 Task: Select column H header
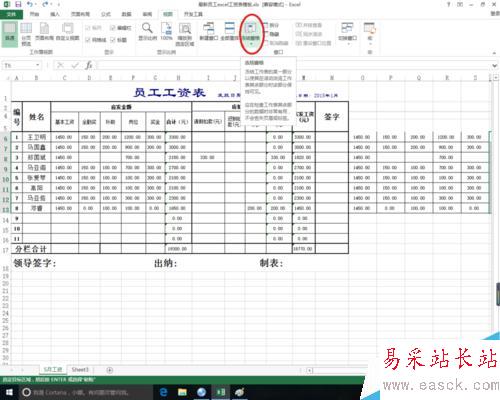[x=178, y=78]
